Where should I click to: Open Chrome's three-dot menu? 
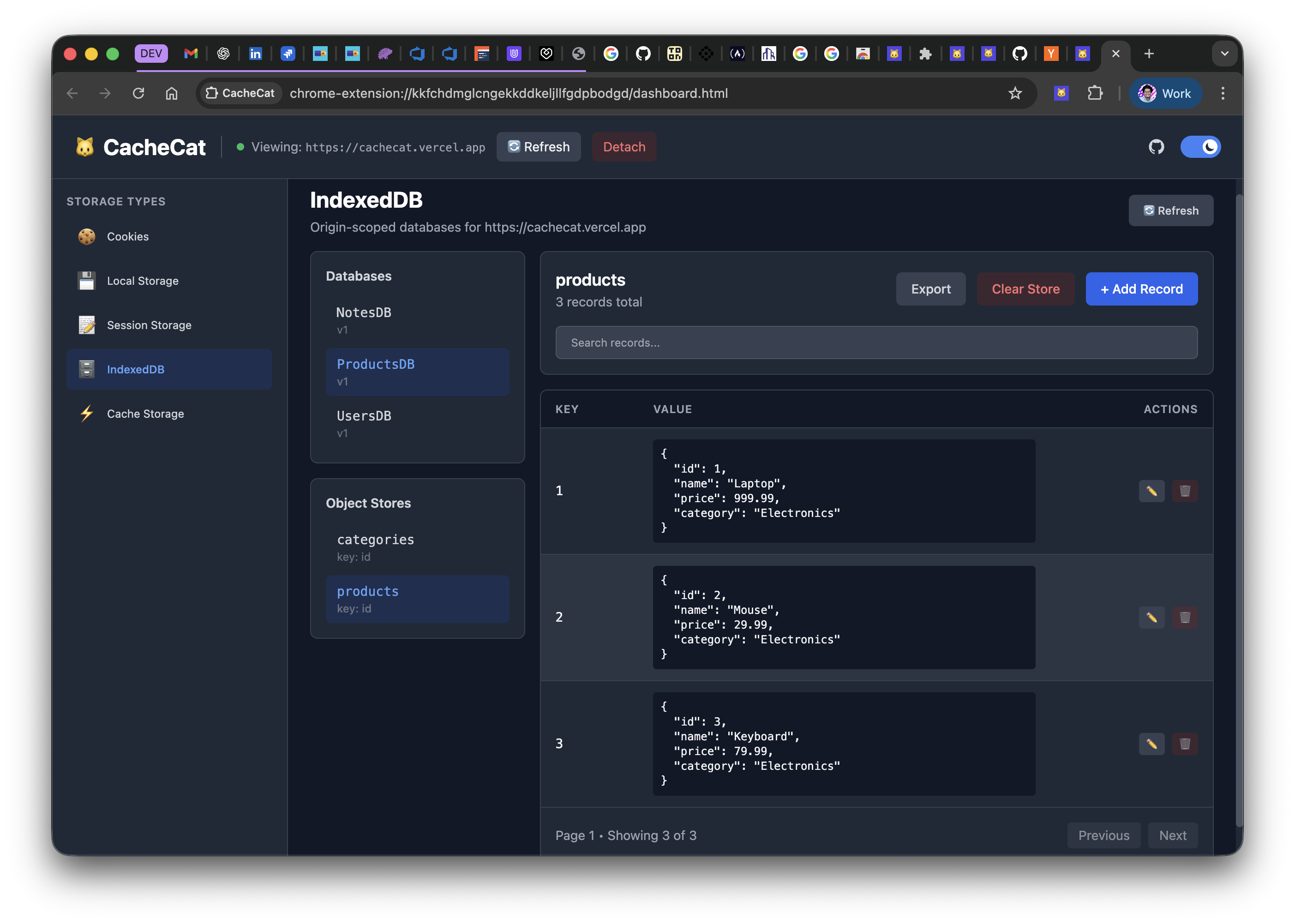1223,93
